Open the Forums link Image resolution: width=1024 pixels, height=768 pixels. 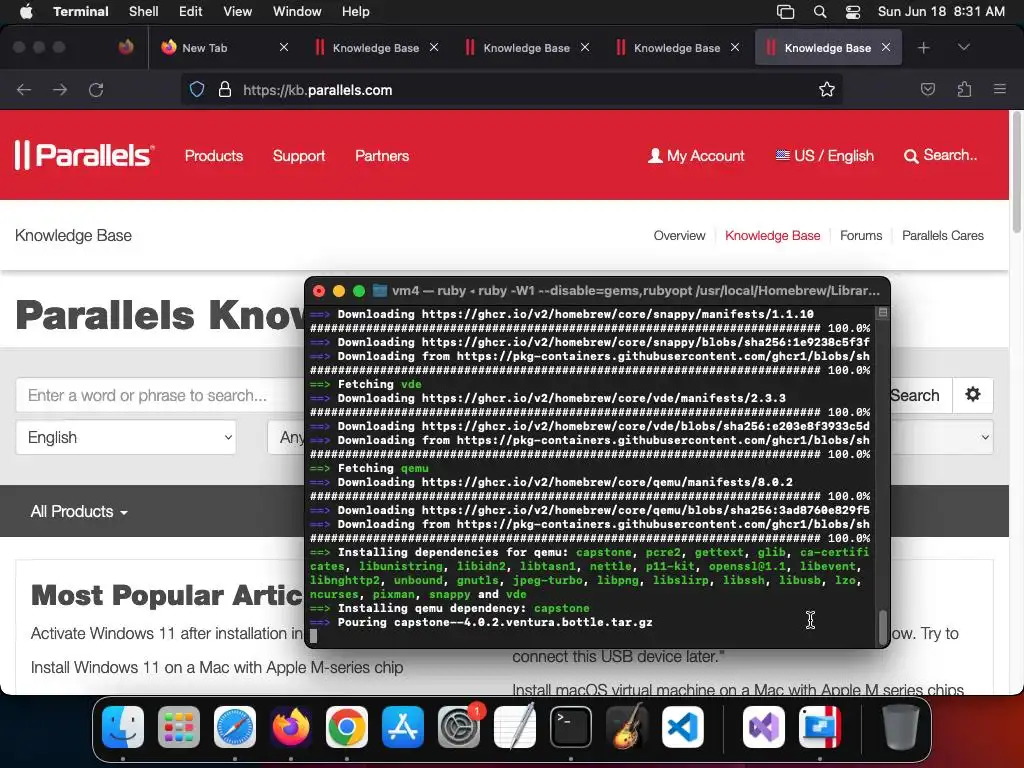pos(861,235)
